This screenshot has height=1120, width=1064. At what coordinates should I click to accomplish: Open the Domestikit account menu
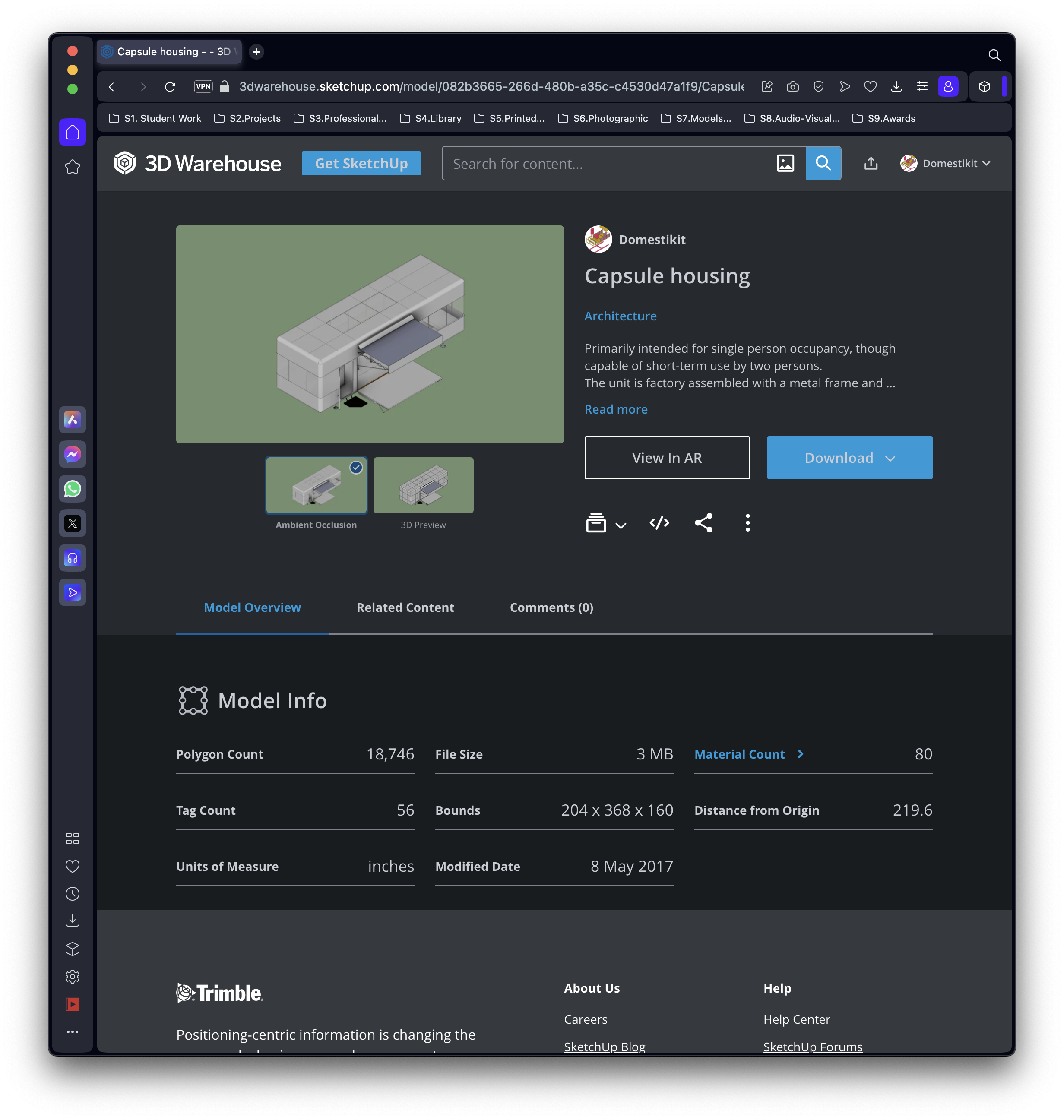945,163
